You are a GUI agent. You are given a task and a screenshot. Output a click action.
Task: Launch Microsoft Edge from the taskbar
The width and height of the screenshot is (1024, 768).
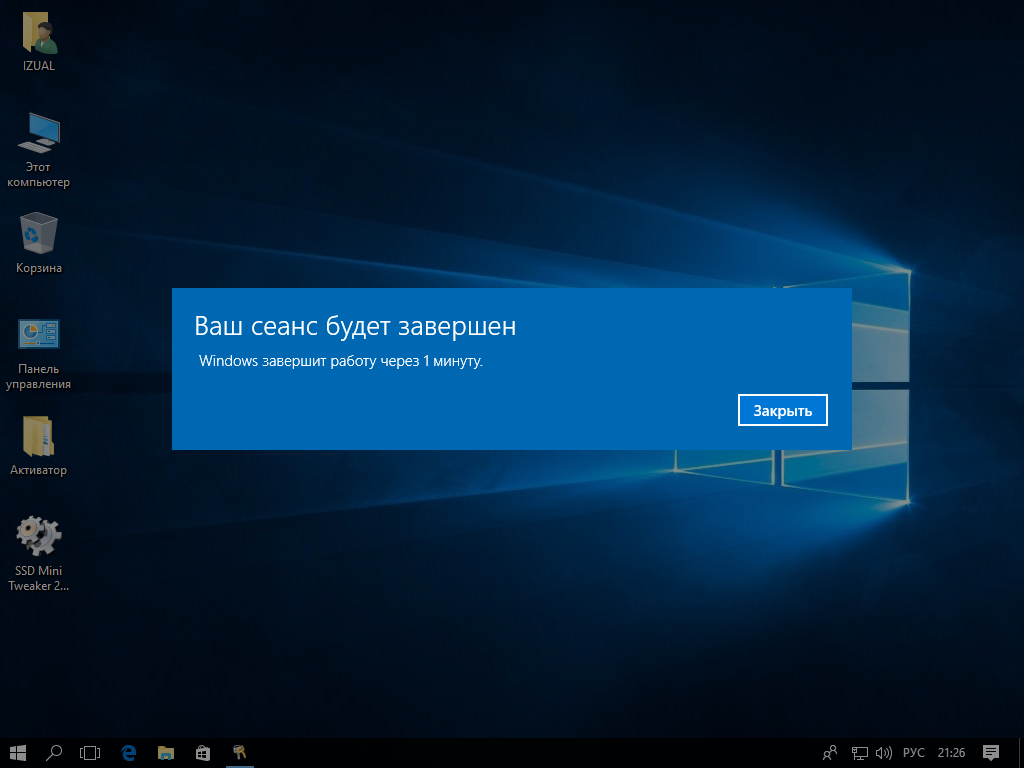[129, 752]
